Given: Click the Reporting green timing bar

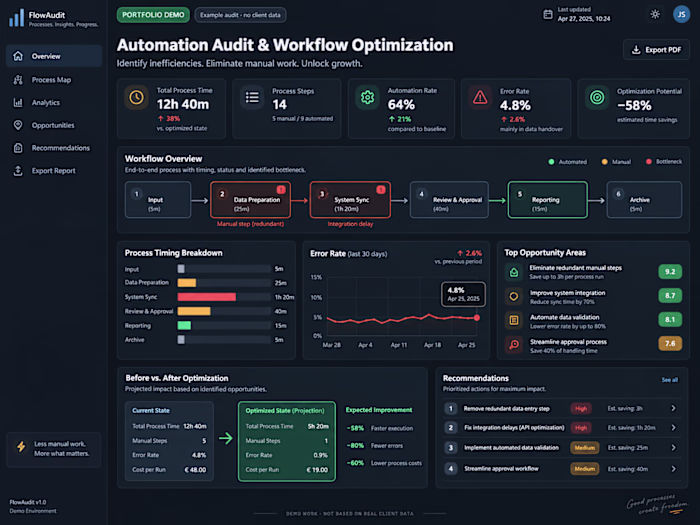Looking at the screenshot, I should tap(184, 325).
